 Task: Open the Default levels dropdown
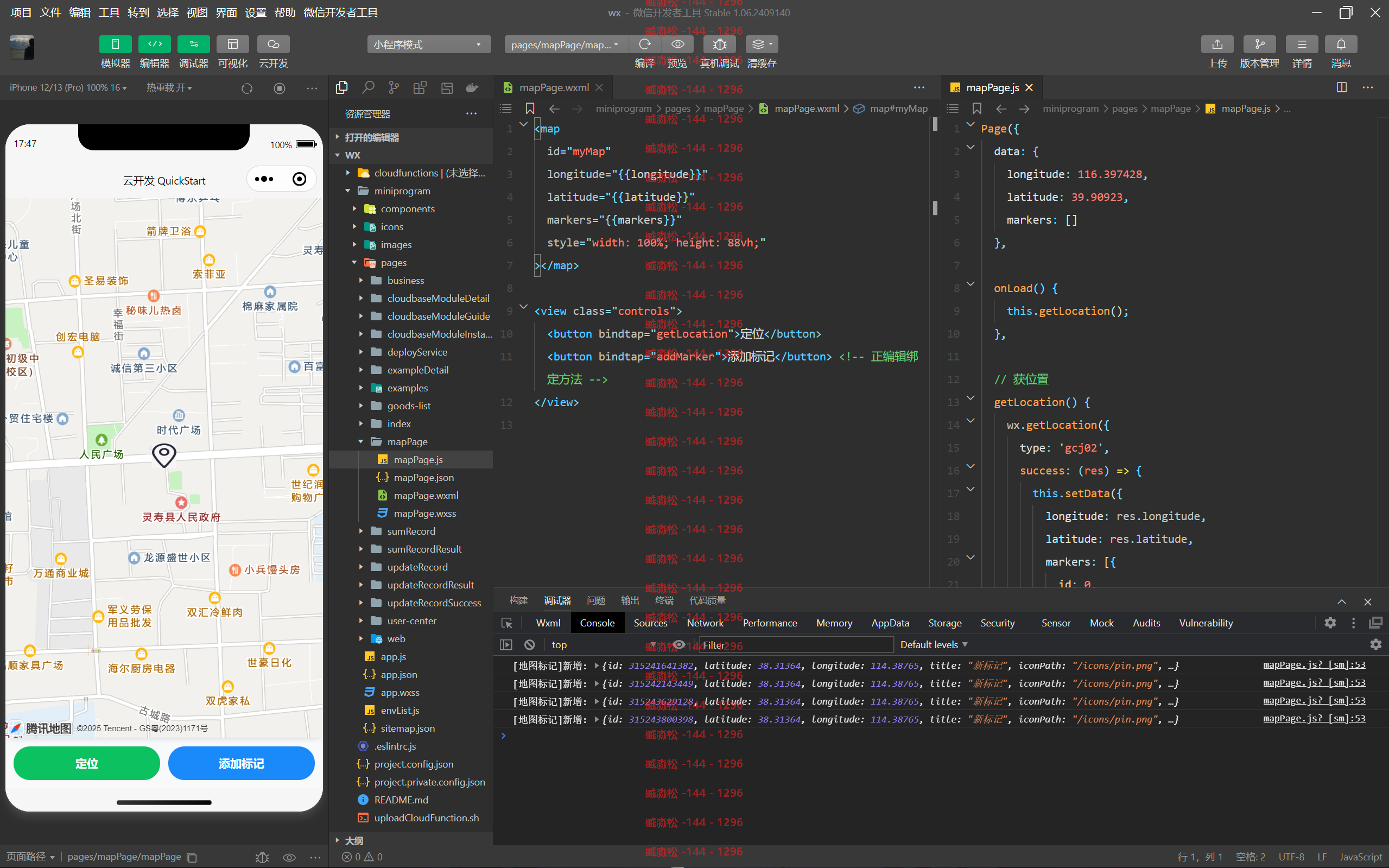934,645
